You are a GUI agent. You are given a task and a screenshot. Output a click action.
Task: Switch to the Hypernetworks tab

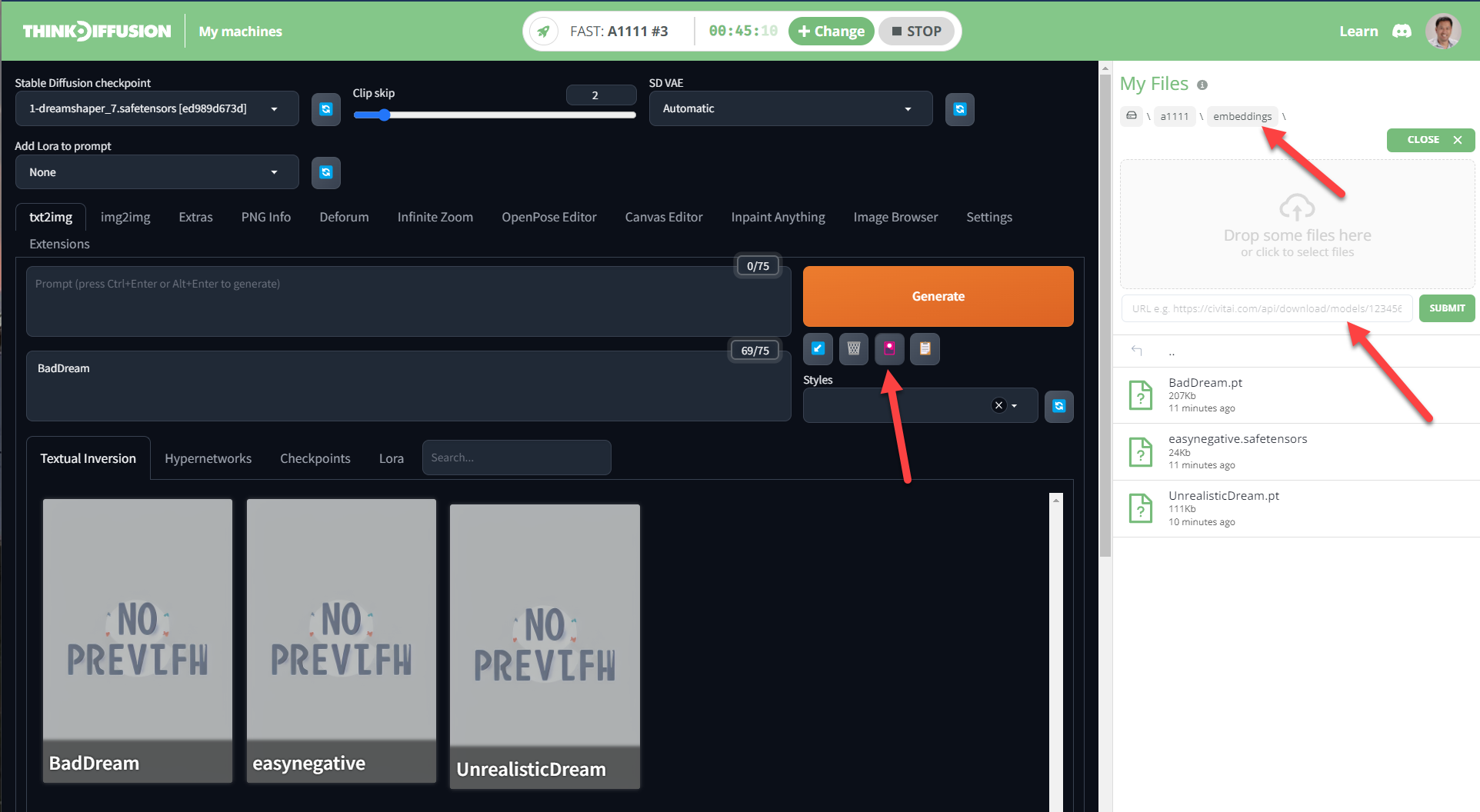pos(208,458)
